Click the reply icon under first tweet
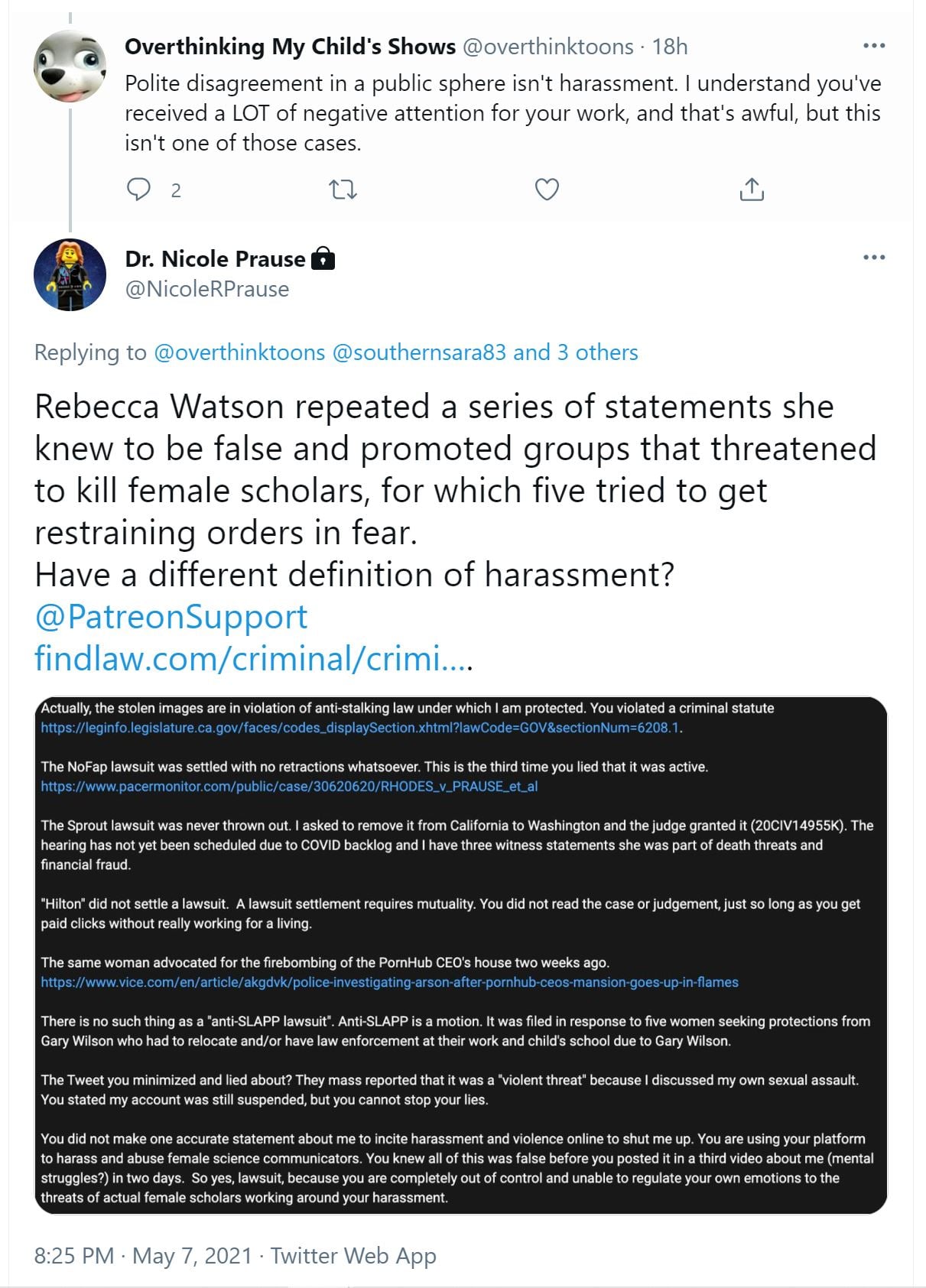This screenshot has height=1288, width=926. 138,190
